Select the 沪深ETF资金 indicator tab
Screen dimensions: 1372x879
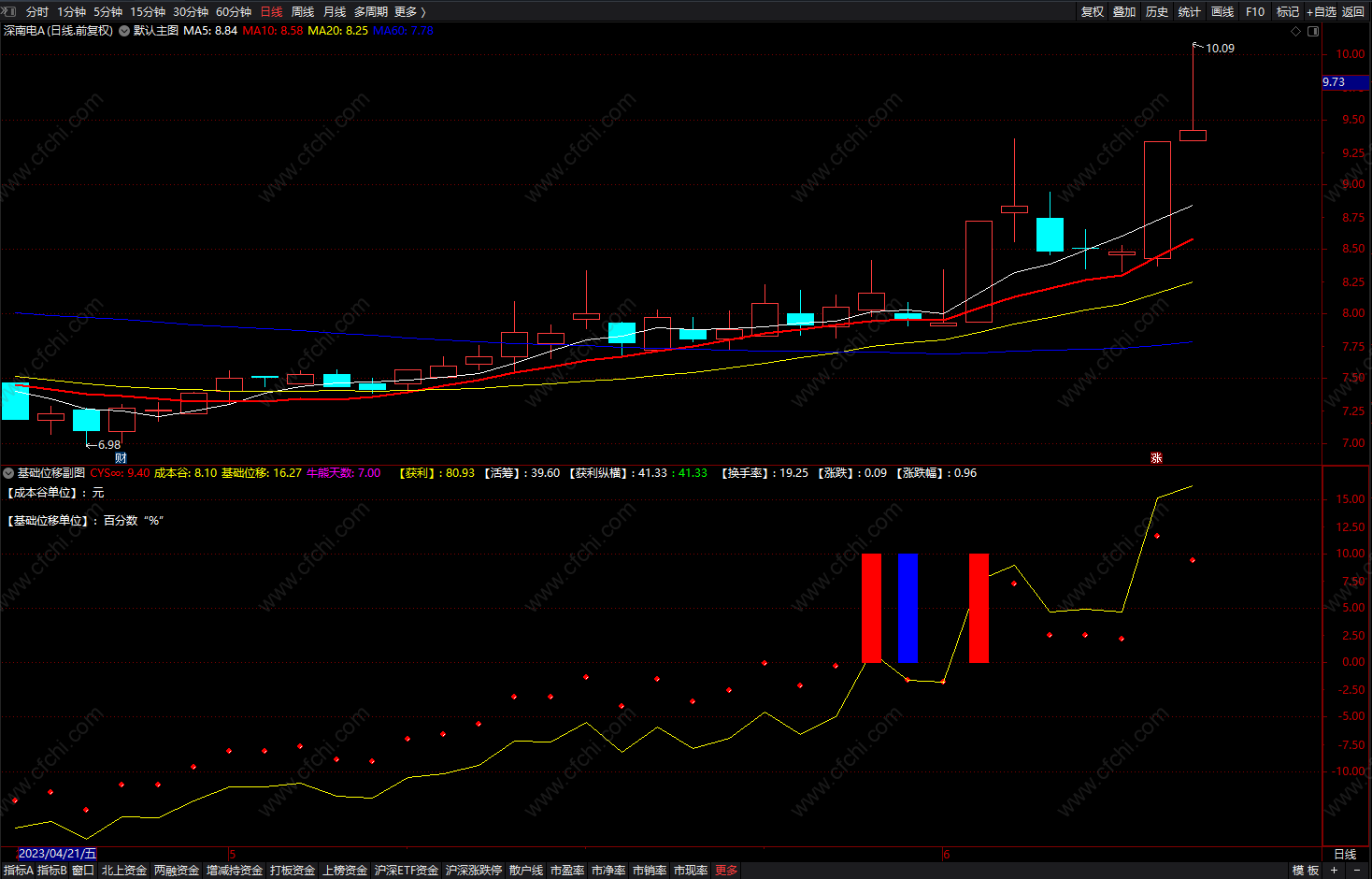407,871
